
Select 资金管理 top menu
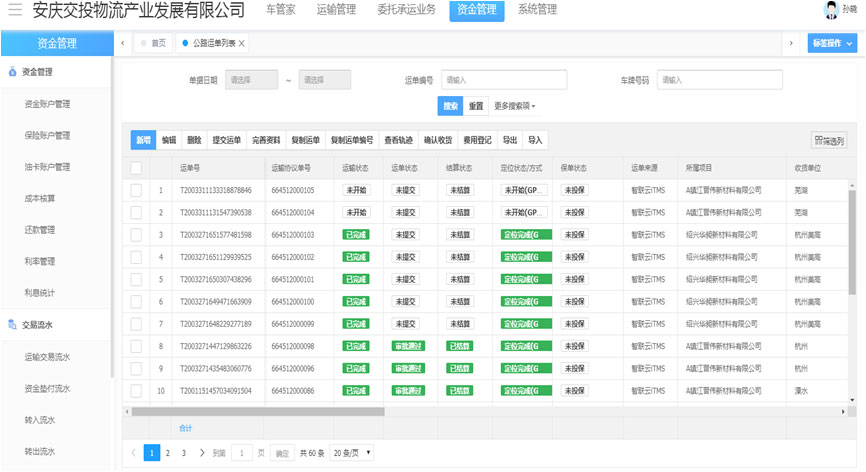point(477,10)
